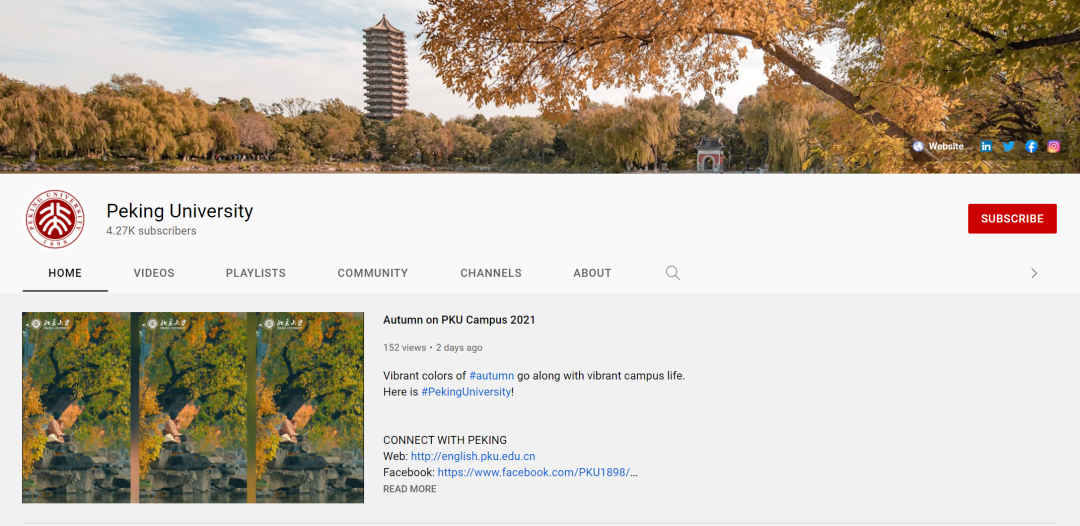Search the channel with magnifier icon
The image size is (1080, 526).
tap(673, 273)
